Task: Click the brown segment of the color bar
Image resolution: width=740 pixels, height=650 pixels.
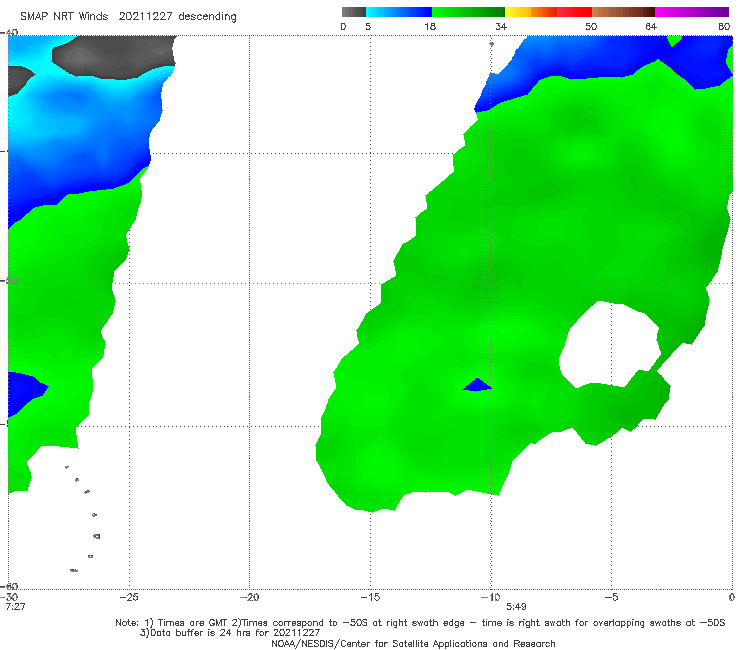Action: [x=623, y=12]
